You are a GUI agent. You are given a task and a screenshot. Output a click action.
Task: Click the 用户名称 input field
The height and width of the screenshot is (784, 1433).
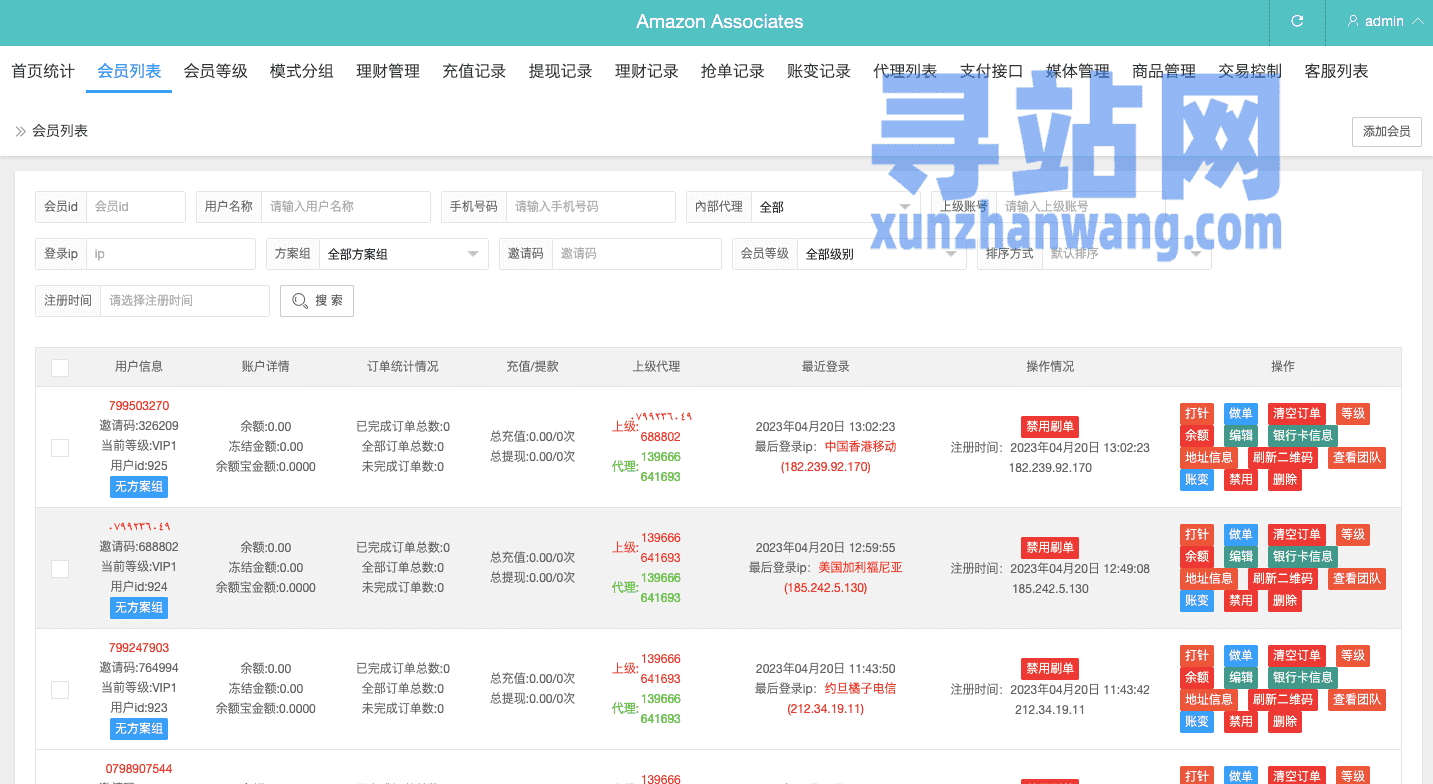[345, 207]
